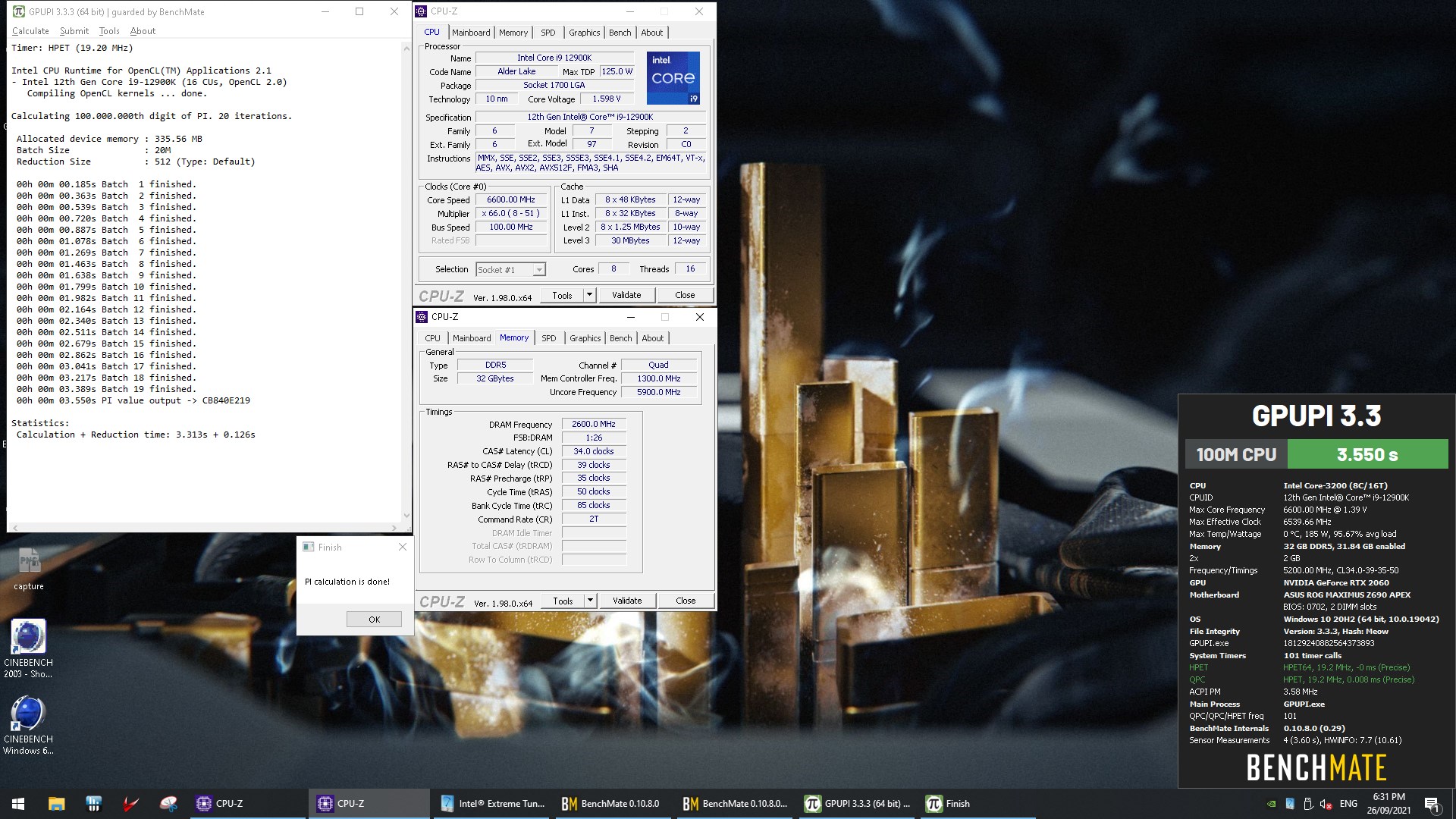Open the Tools menu in GPUPI

(x=109, y=31)
